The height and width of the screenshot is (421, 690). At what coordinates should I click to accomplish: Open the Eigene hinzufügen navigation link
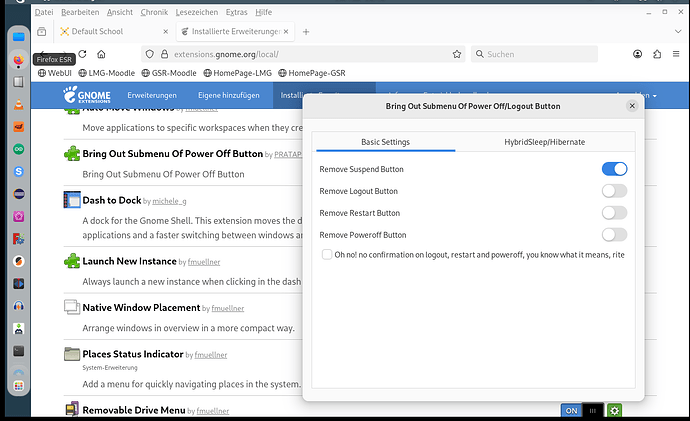point(229,95)
